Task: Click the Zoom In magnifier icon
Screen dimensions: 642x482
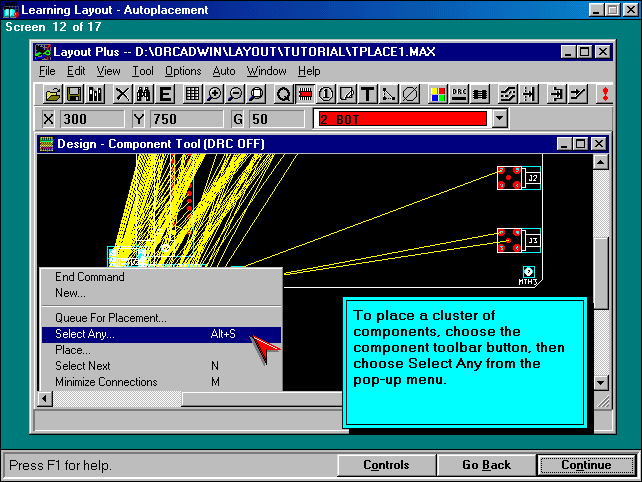Action: click(x=215, y=94)
